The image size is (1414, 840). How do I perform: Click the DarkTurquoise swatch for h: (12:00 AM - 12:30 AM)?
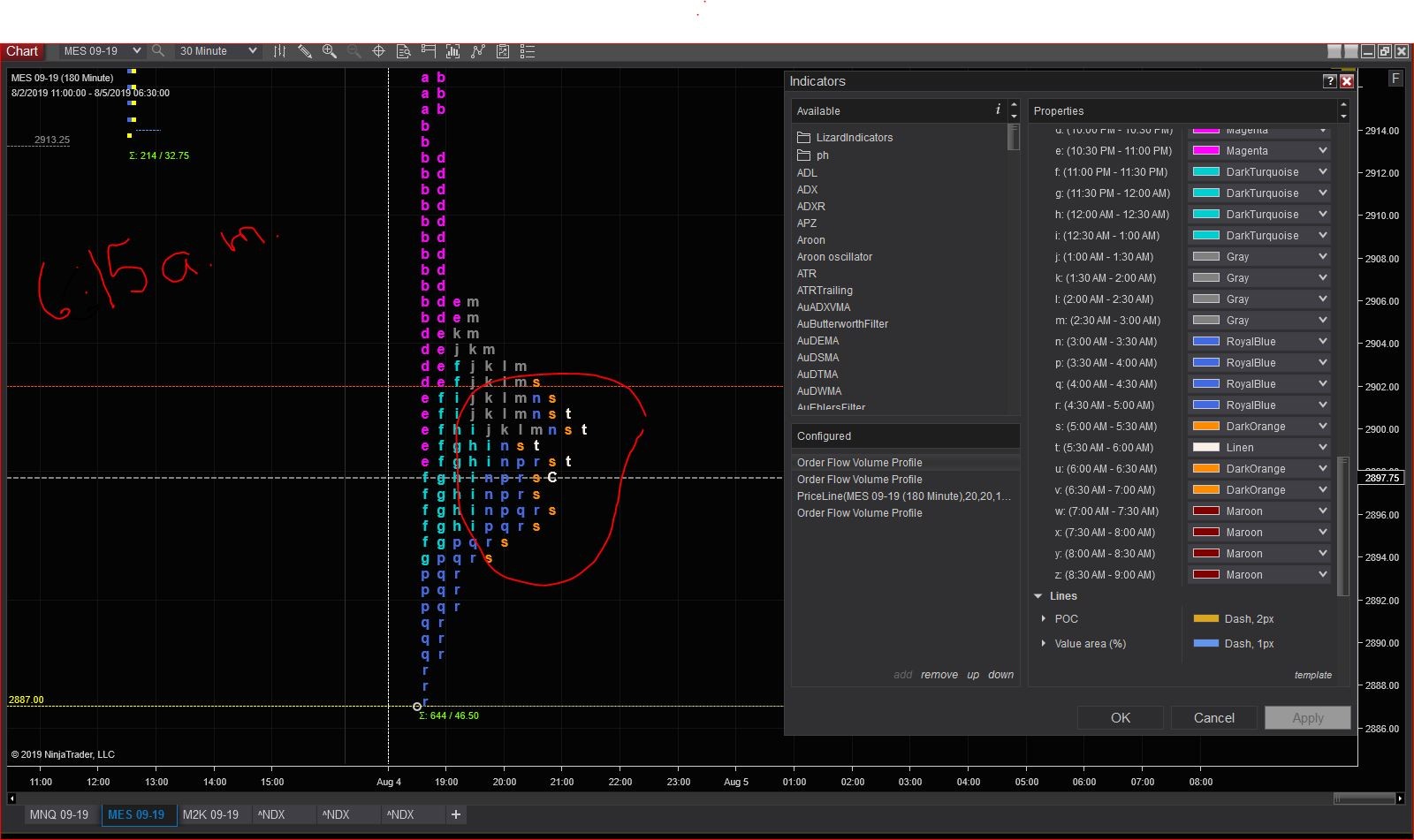pos(1206,215)
